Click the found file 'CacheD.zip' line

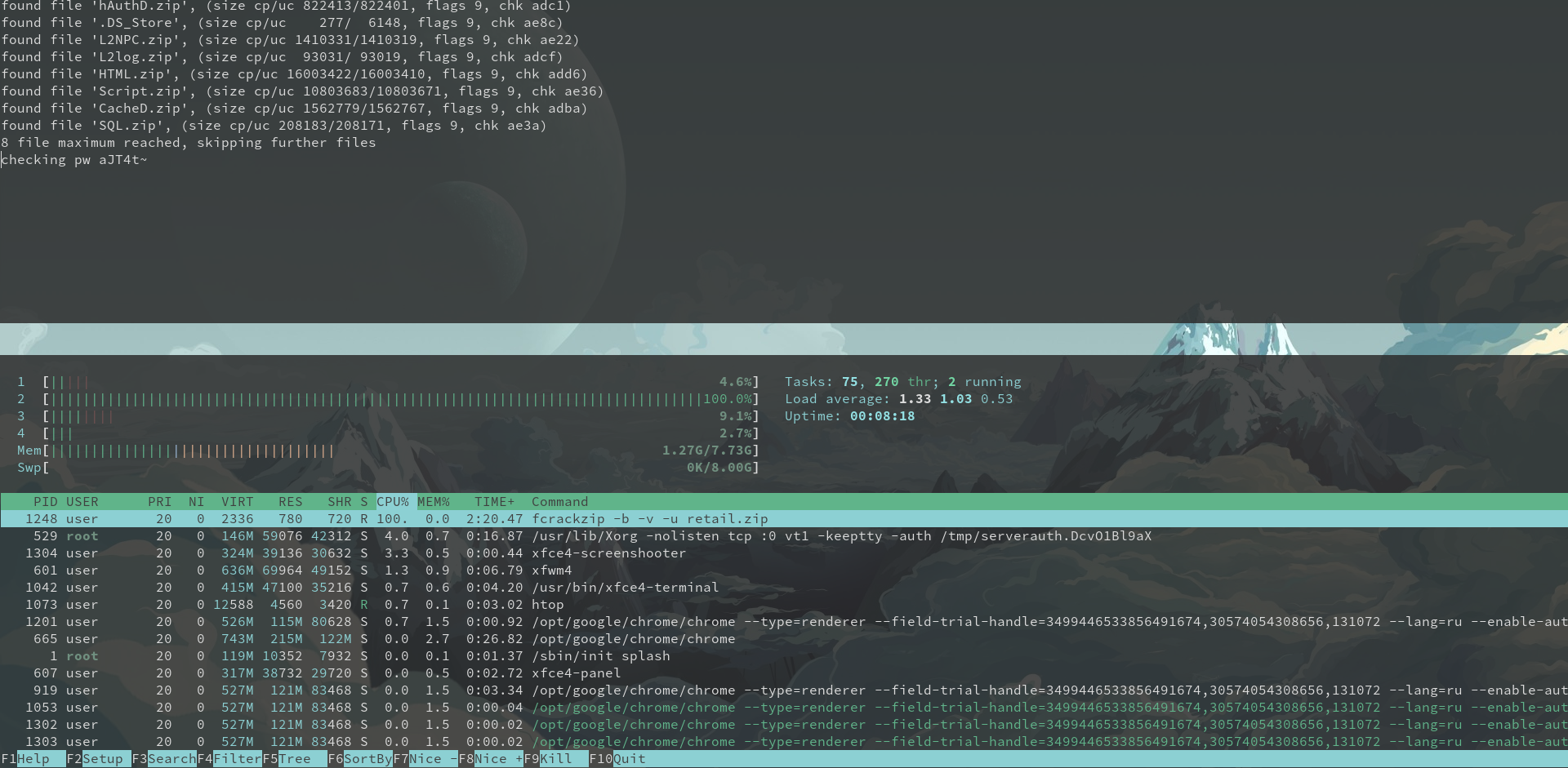pos(295,109)
